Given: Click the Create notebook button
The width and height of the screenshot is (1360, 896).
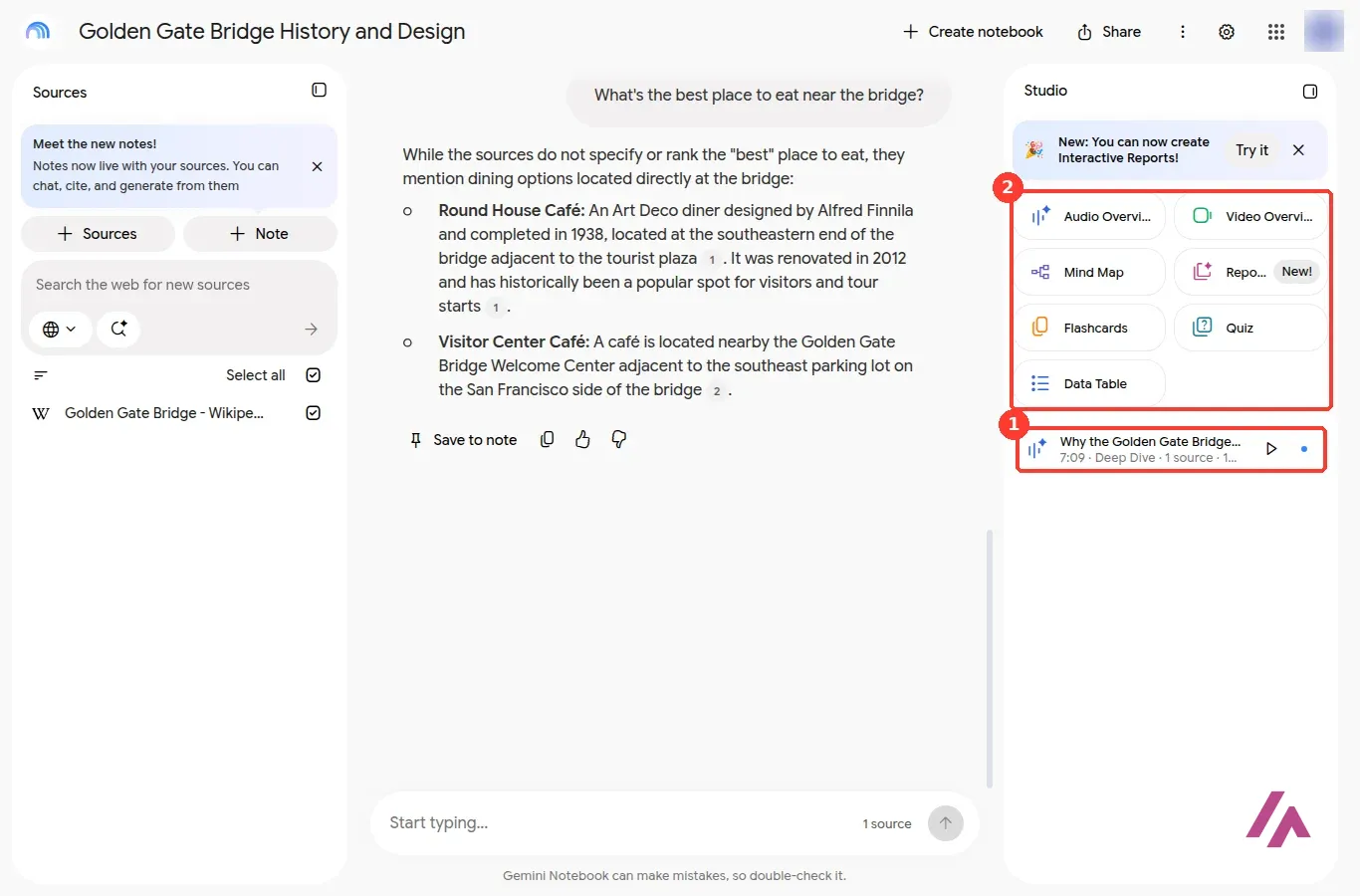Looking at the screenshot, I should 973,32.
